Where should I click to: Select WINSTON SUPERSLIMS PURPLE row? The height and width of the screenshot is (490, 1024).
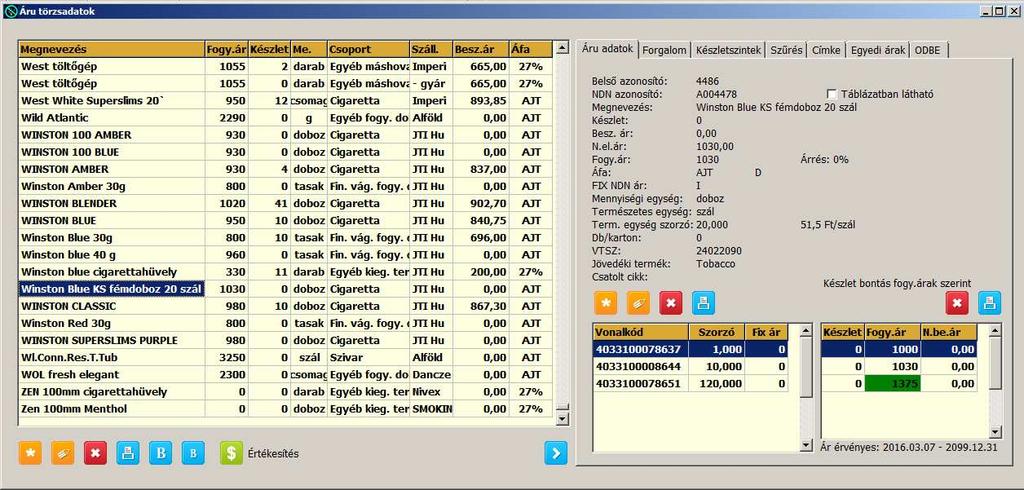(286, 340)
